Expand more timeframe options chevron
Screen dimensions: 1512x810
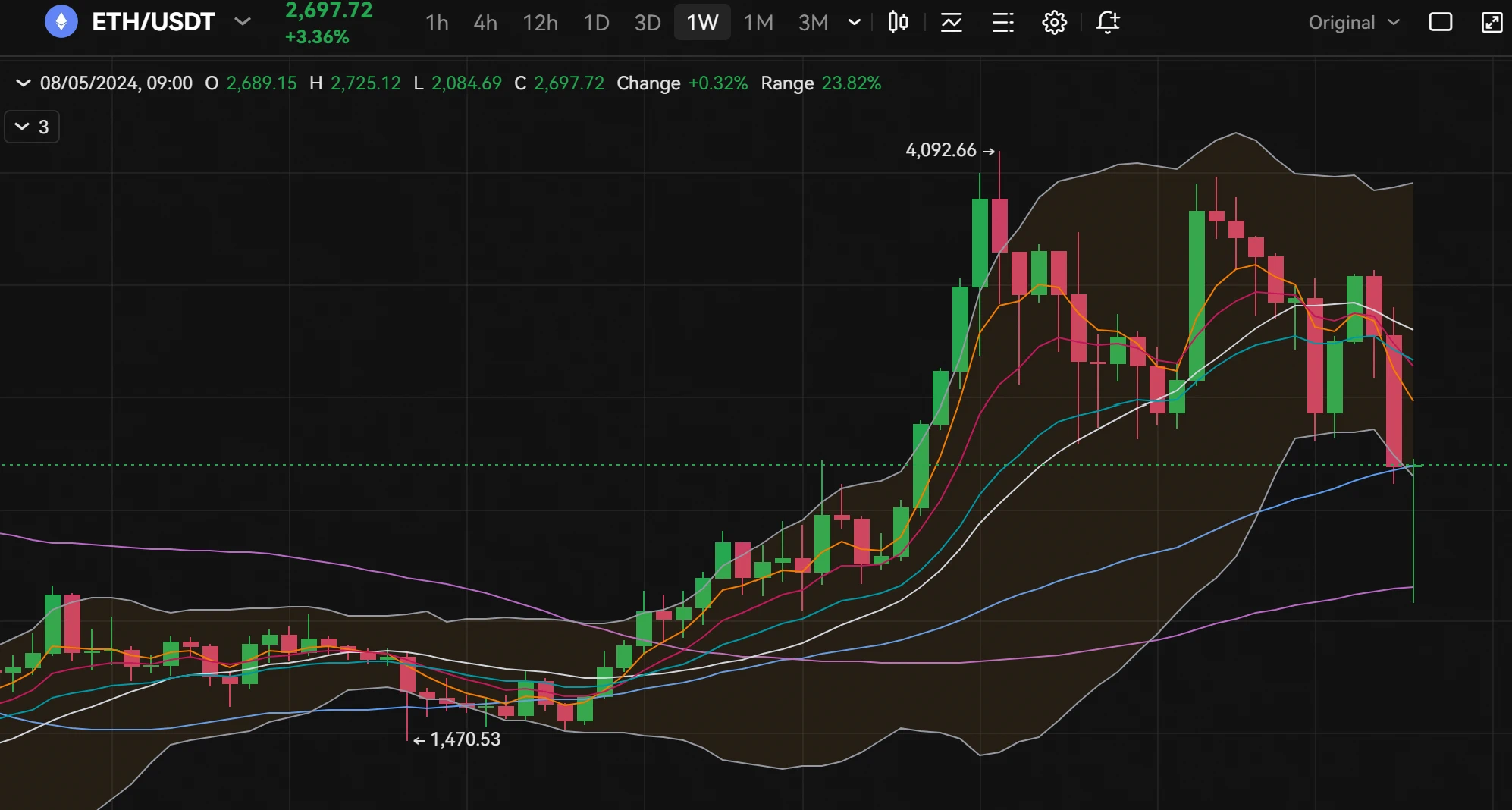pos(855,23)
